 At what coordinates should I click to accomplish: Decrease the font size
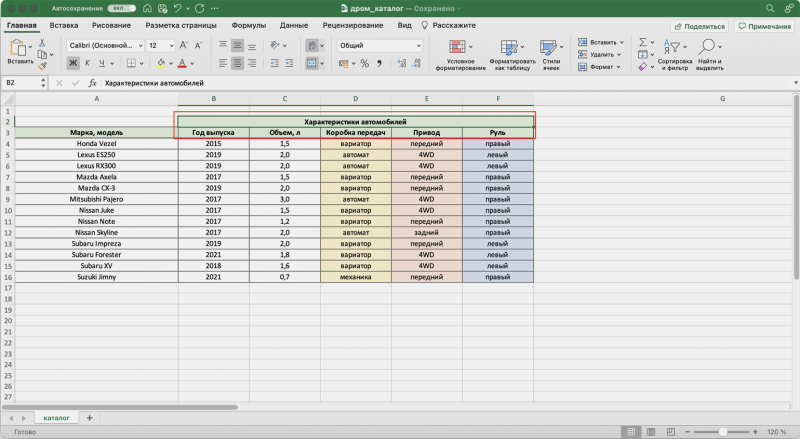(x=199, y=45)
